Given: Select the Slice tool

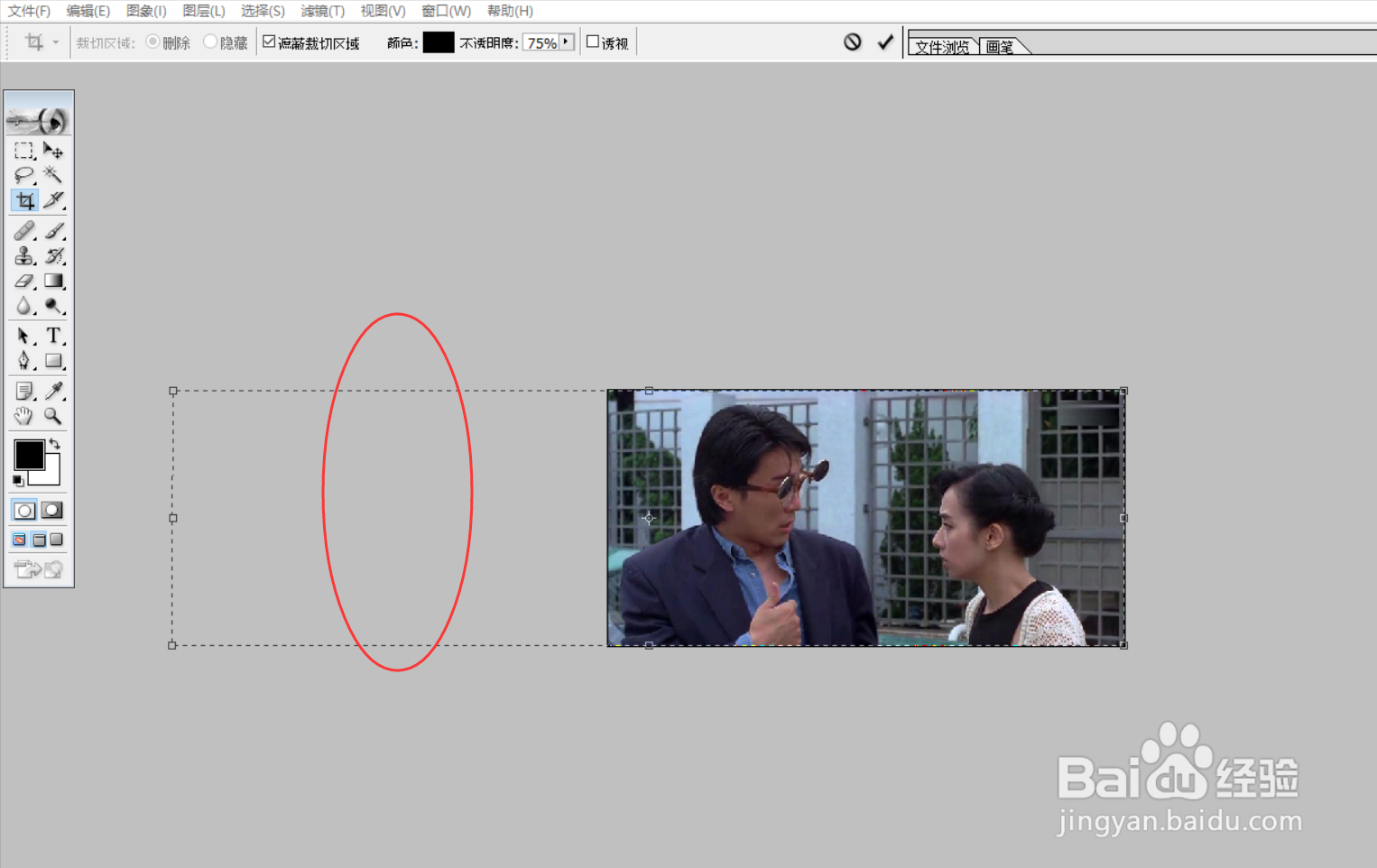Looking at the screenshot, I should point(53,200).
